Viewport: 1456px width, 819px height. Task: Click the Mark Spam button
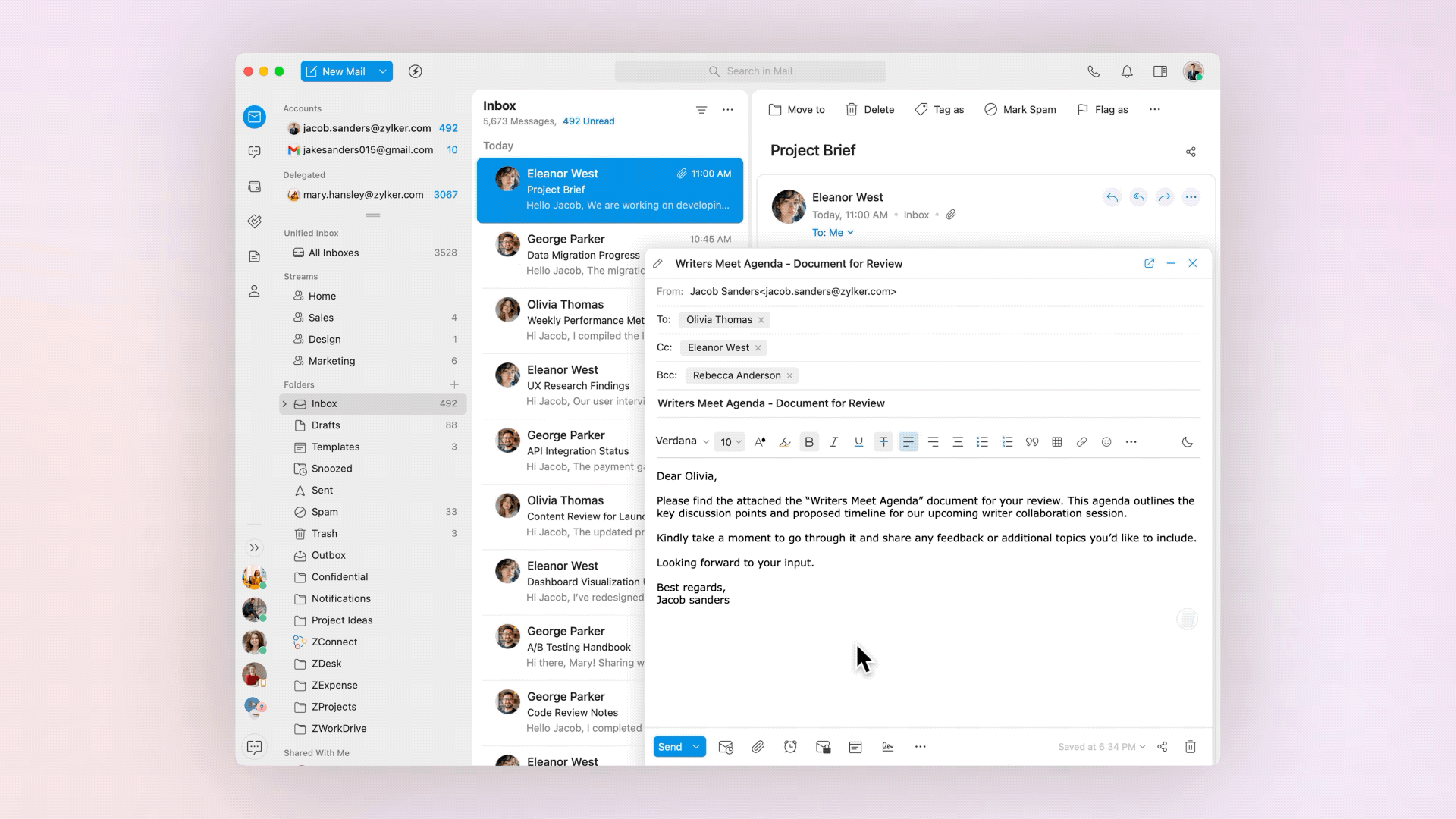[1020, 110]
